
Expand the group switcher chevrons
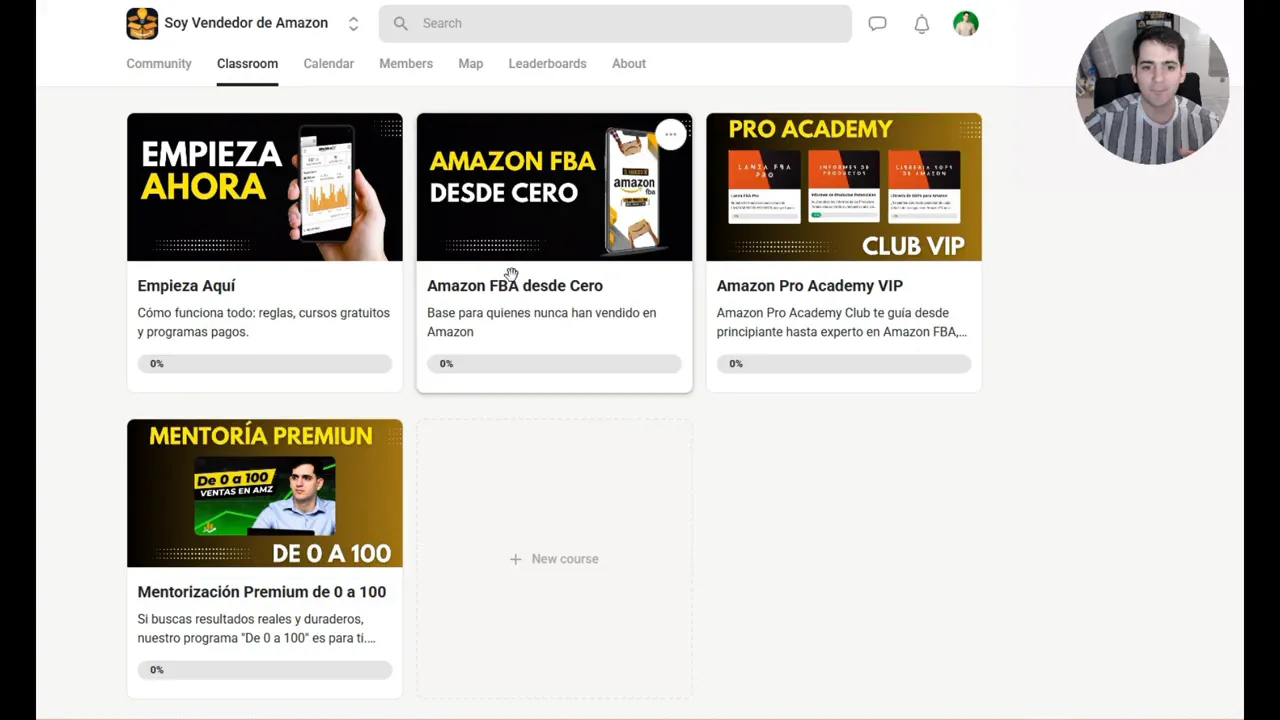click(353, 23)
